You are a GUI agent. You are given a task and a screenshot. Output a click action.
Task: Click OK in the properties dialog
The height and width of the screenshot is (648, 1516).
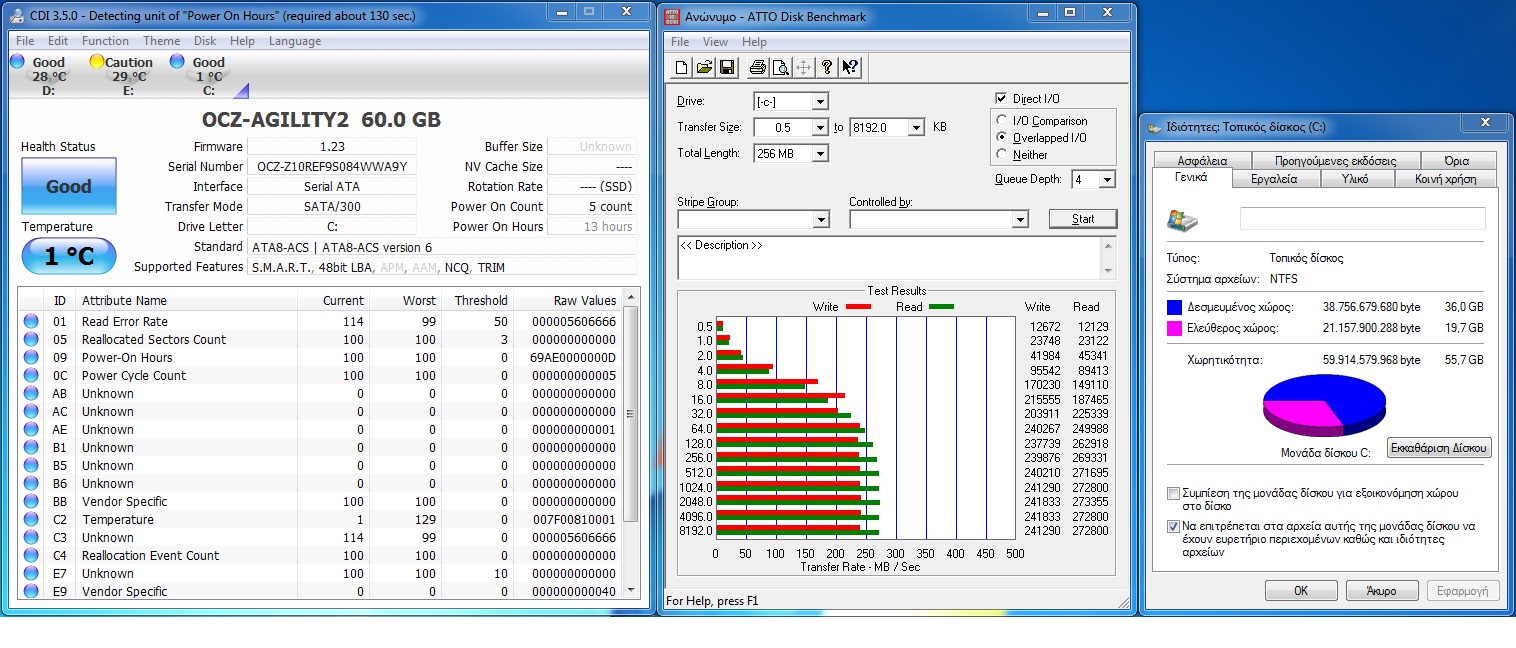(x=1301, y=590)
